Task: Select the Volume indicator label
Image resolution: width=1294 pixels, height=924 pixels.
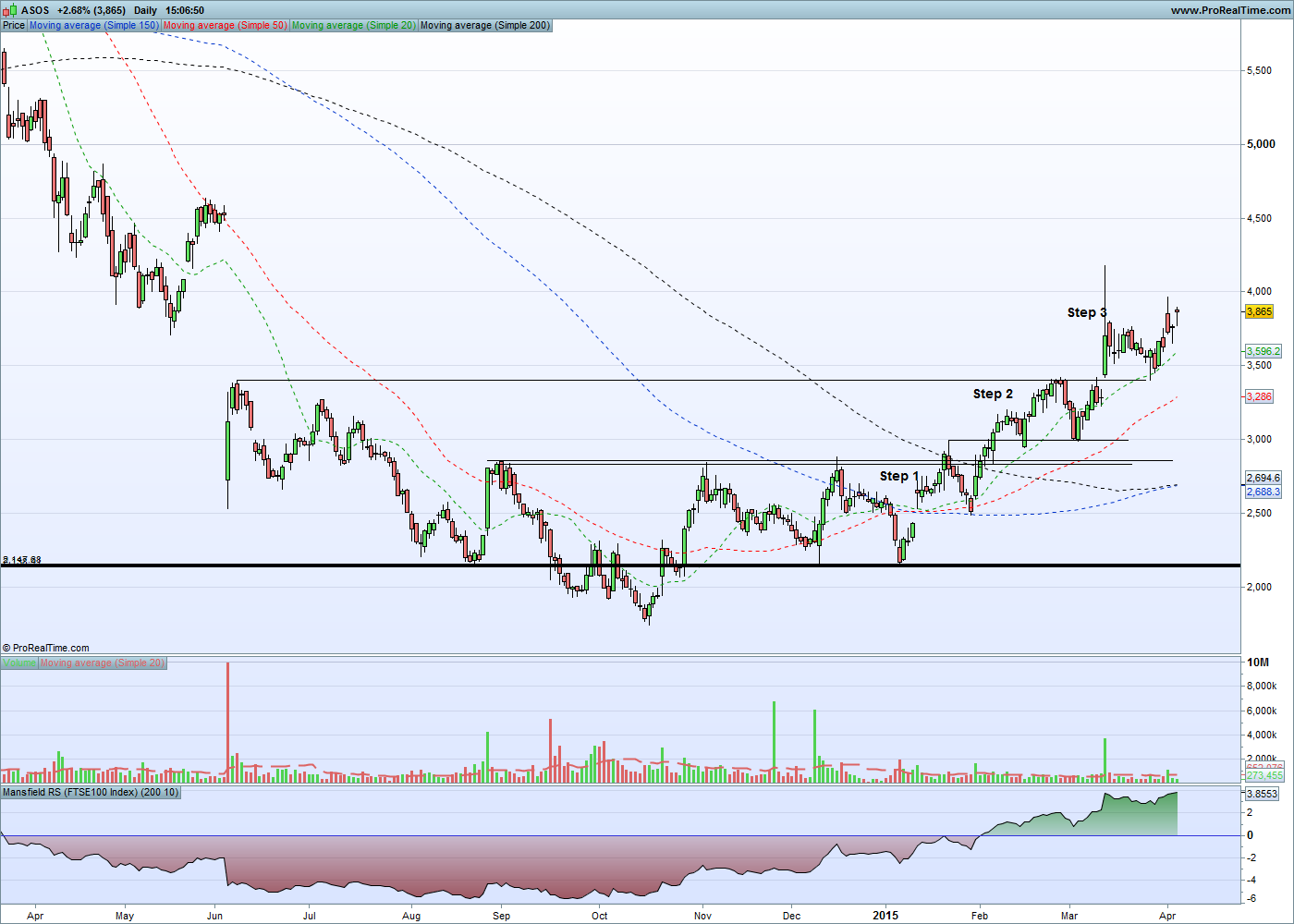Action: (19, 663)
